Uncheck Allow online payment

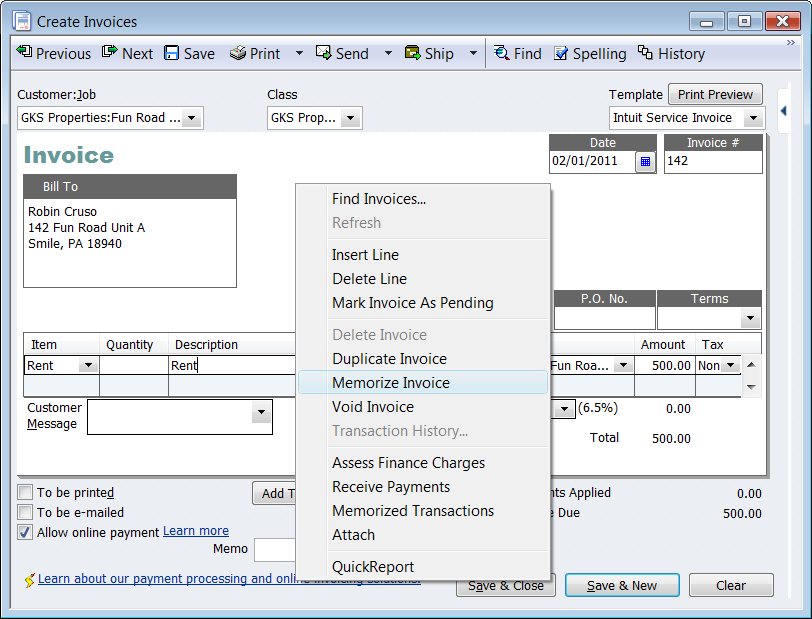pyautogui.click(x=25, y=532)
